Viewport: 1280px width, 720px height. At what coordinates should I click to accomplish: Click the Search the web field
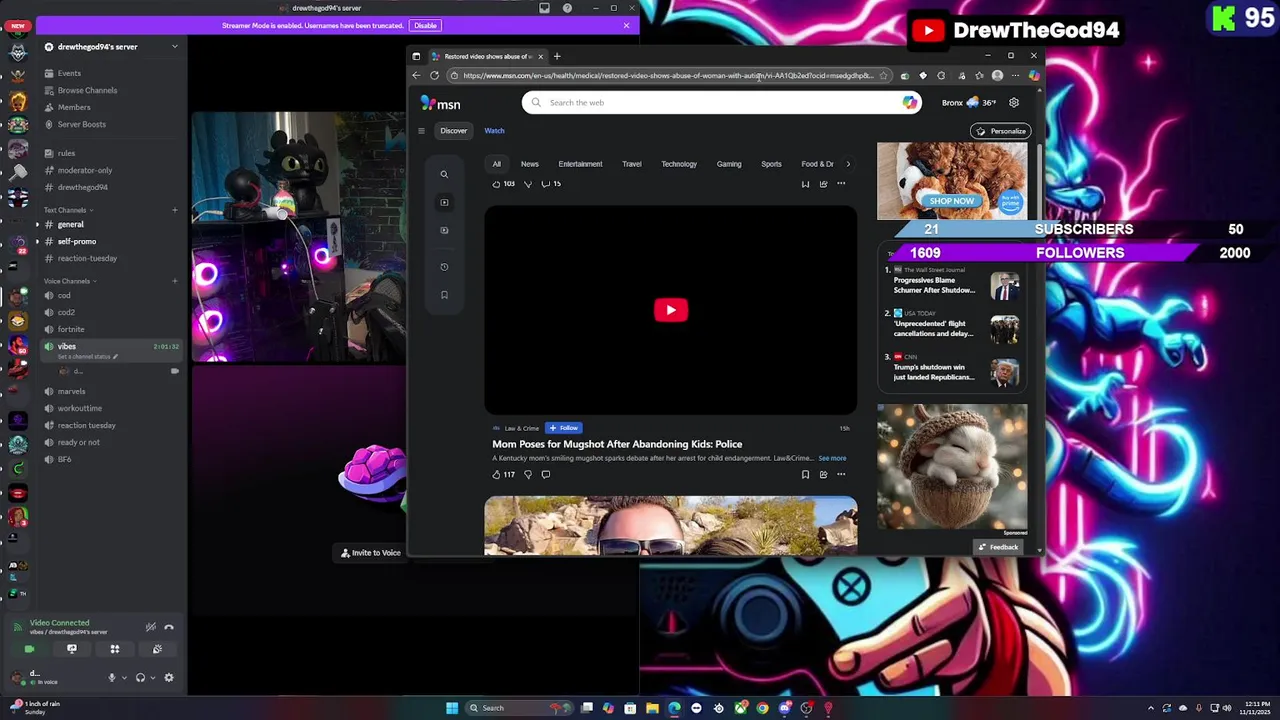720,102
